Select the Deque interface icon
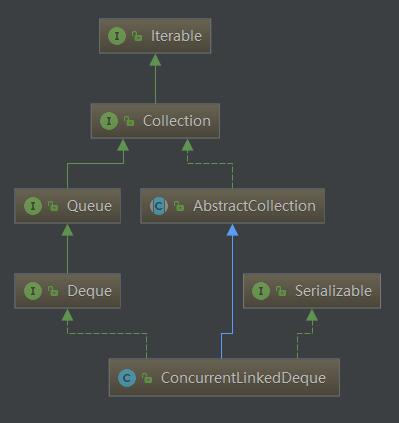Screen dimensions: 399x423 [x=33, y=291]
